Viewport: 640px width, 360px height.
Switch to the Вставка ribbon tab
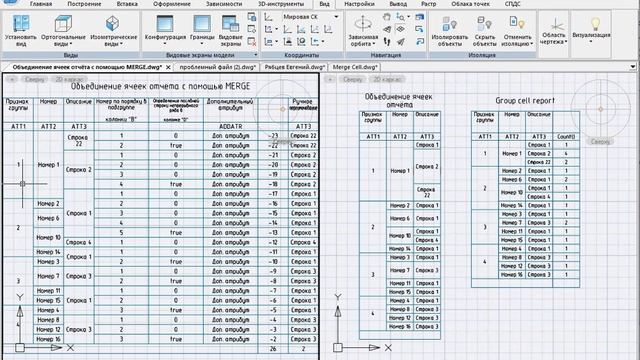click(x=127, y=4)
